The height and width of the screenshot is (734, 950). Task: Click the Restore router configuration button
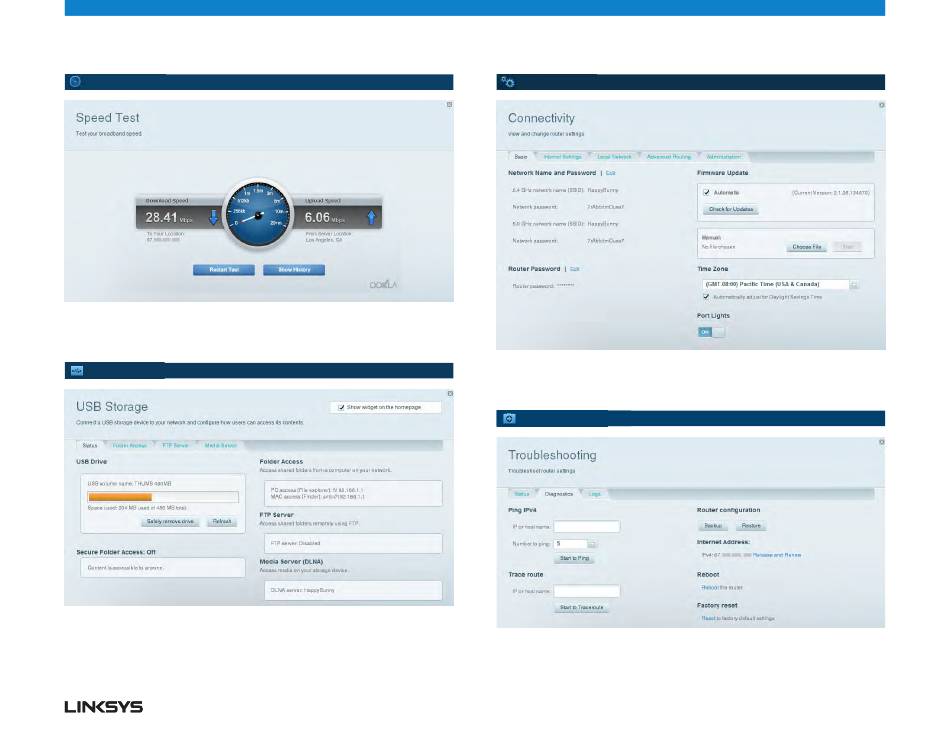point(751,526)
